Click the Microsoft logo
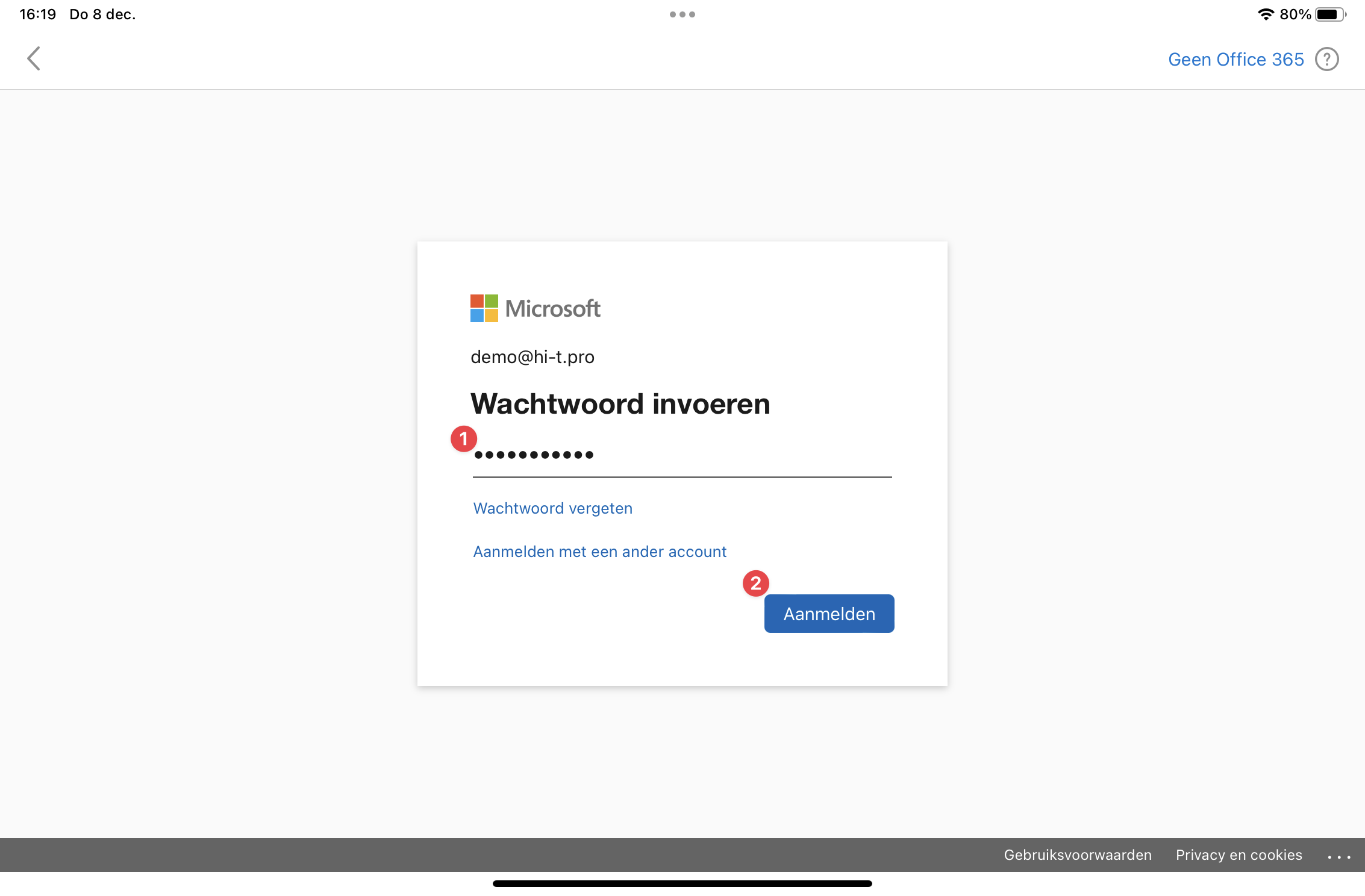 tap(535, 308)
